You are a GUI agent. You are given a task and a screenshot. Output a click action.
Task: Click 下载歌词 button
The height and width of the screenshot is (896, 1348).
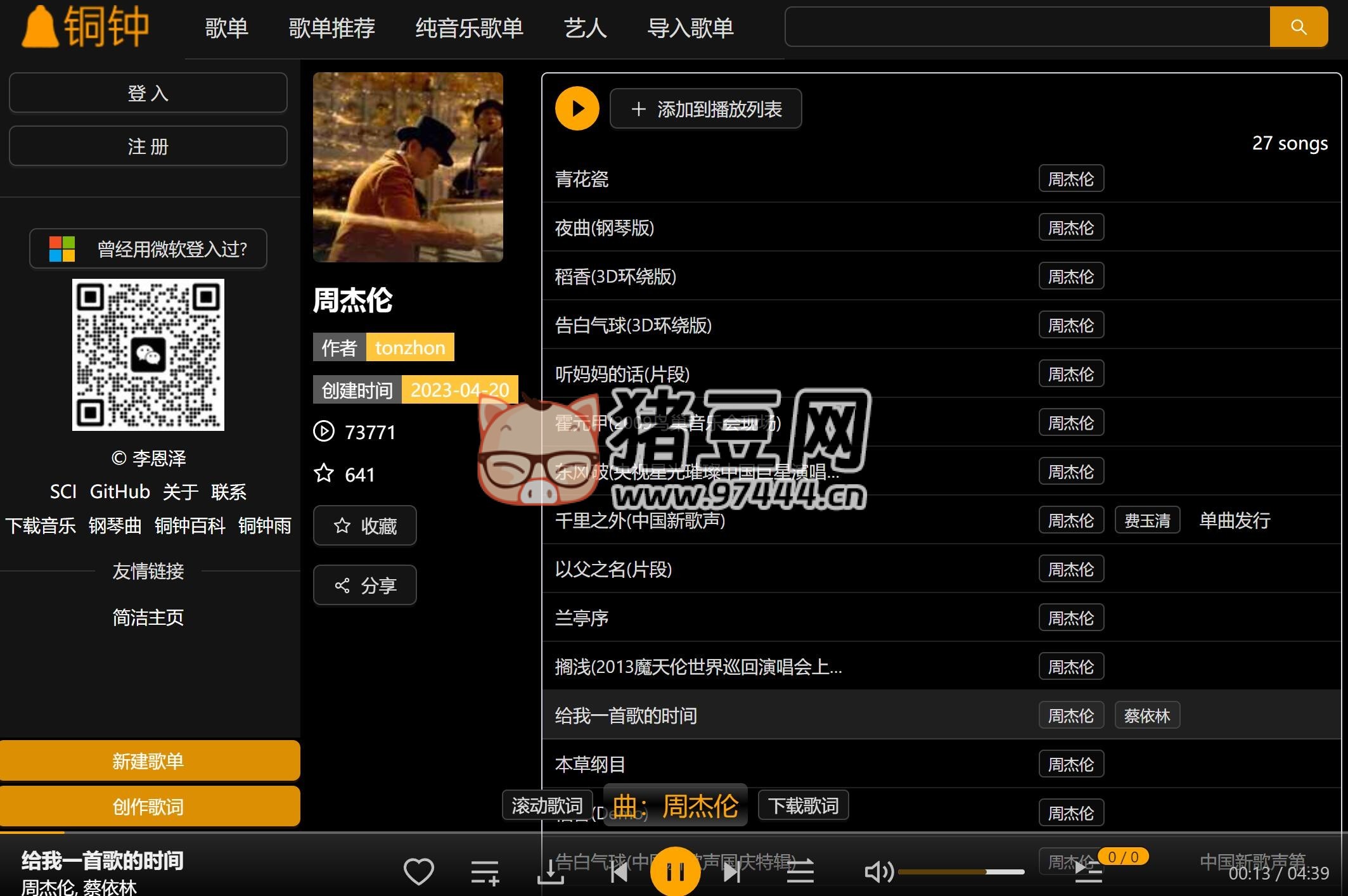pyautogui.click(x=803, y=805)
